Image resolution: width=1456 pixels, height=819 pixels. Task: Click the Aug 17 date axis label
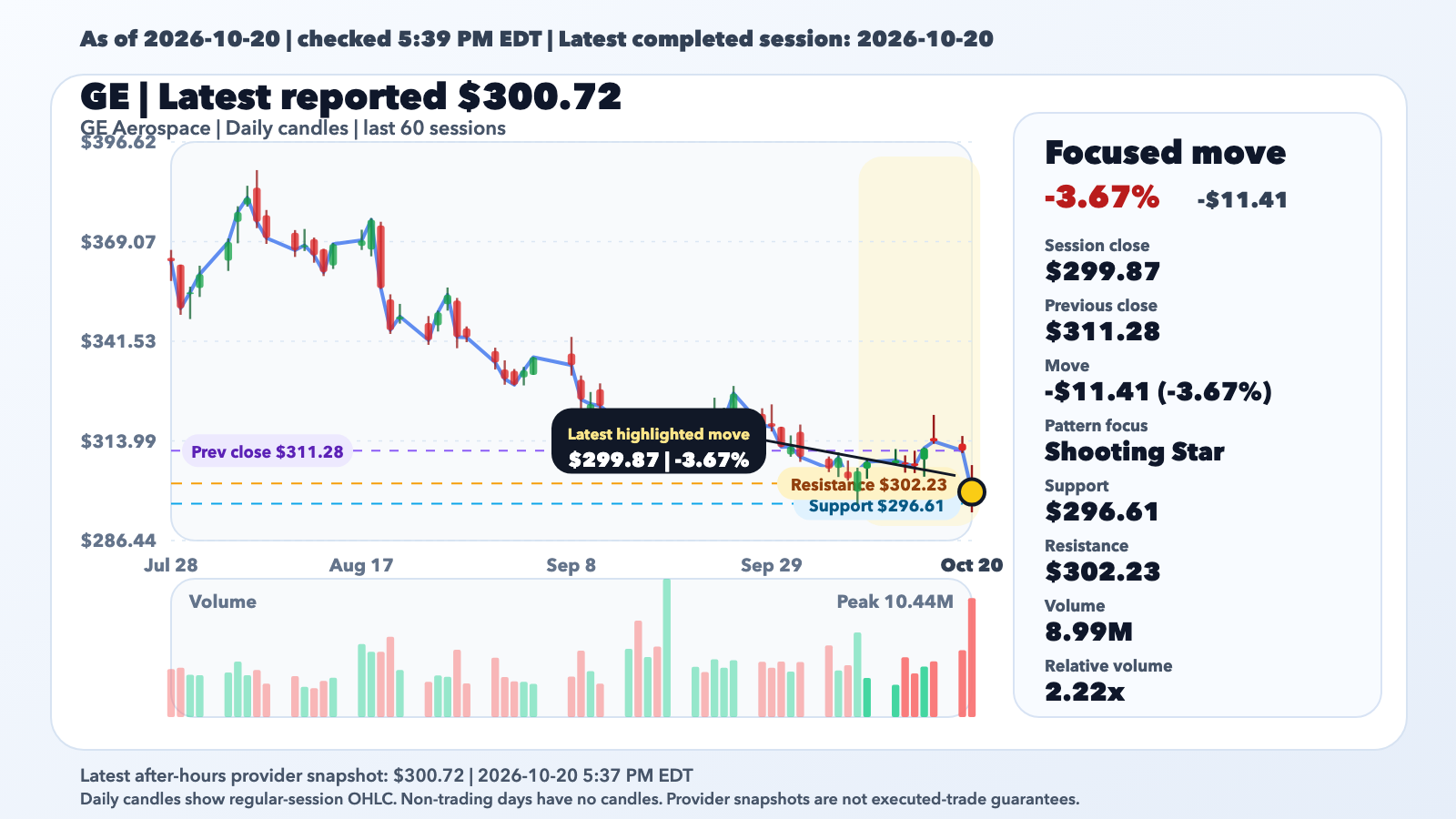click(x=361, y=565)
